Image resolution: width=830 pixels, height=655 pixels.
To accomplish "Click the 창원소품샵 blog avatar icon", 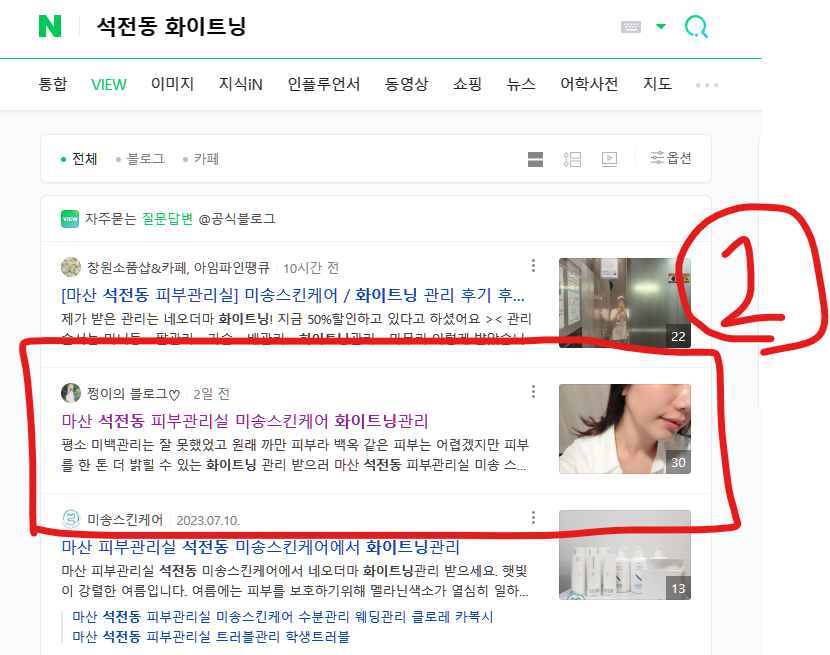I will point(71,267).
